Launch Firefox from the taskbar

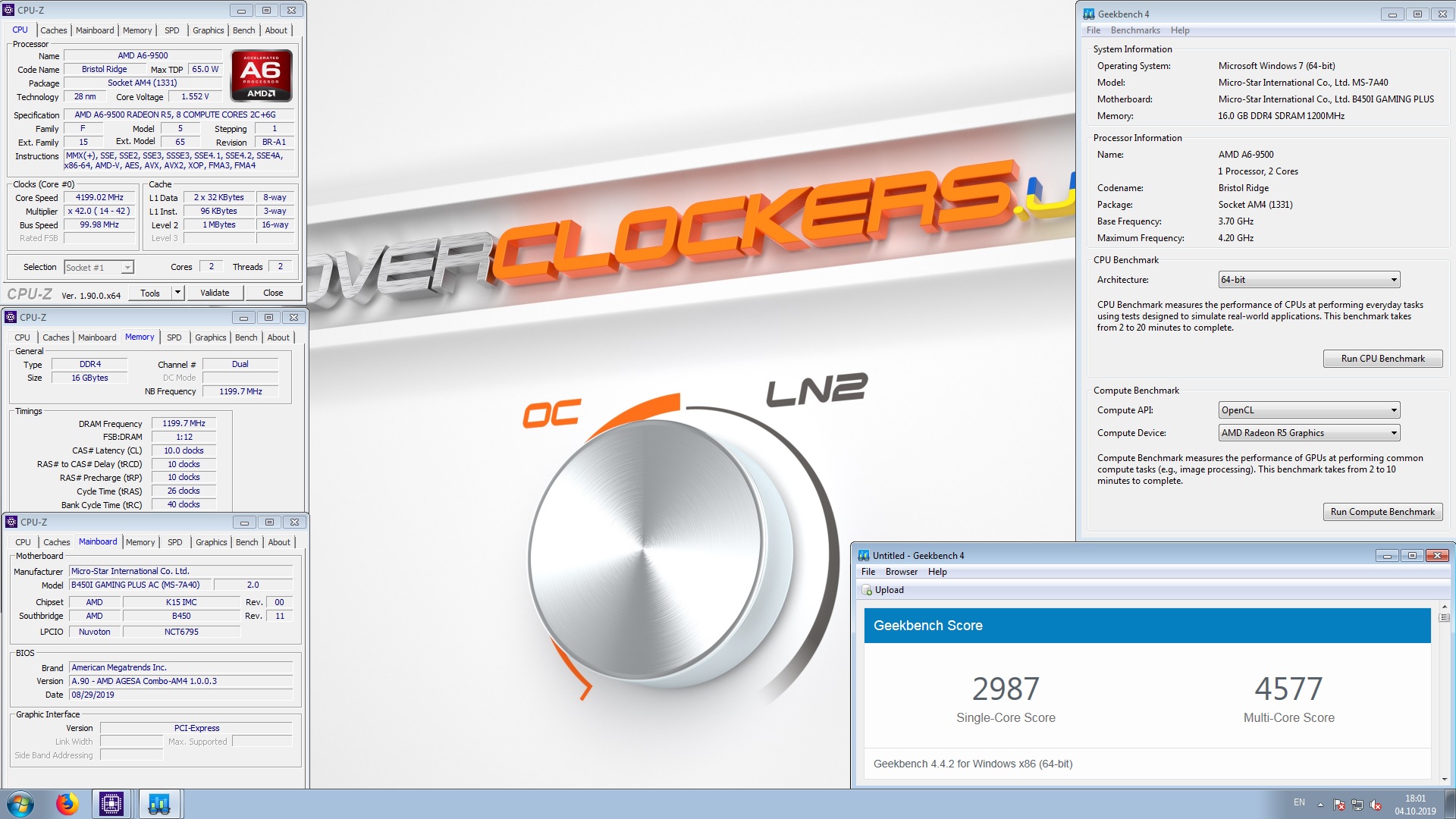click(67, 804)
